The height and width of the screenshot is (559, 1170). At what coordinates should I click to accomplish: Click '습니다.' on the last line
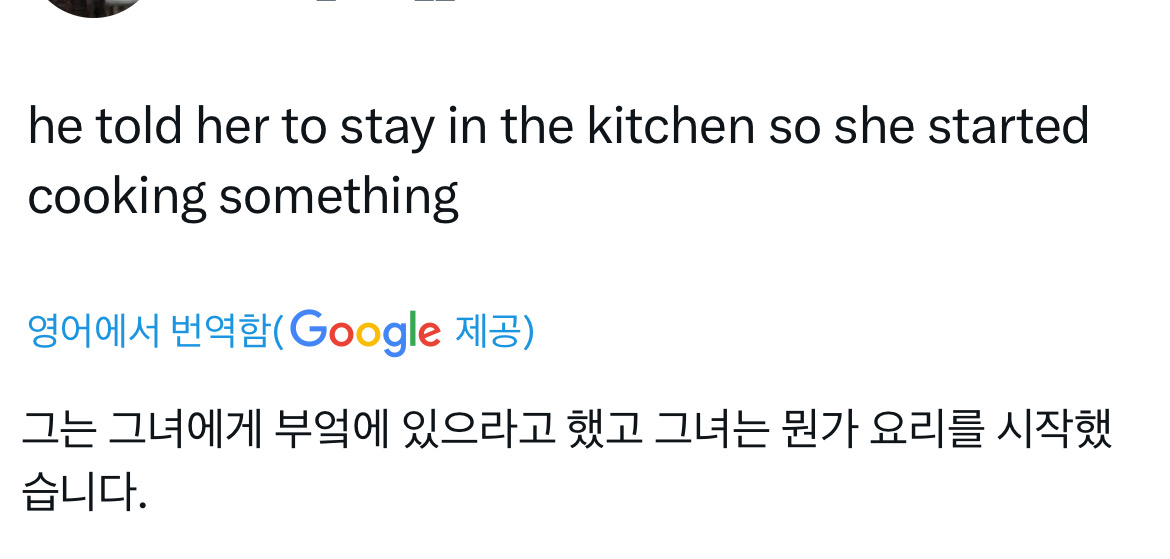click(85, 492)
